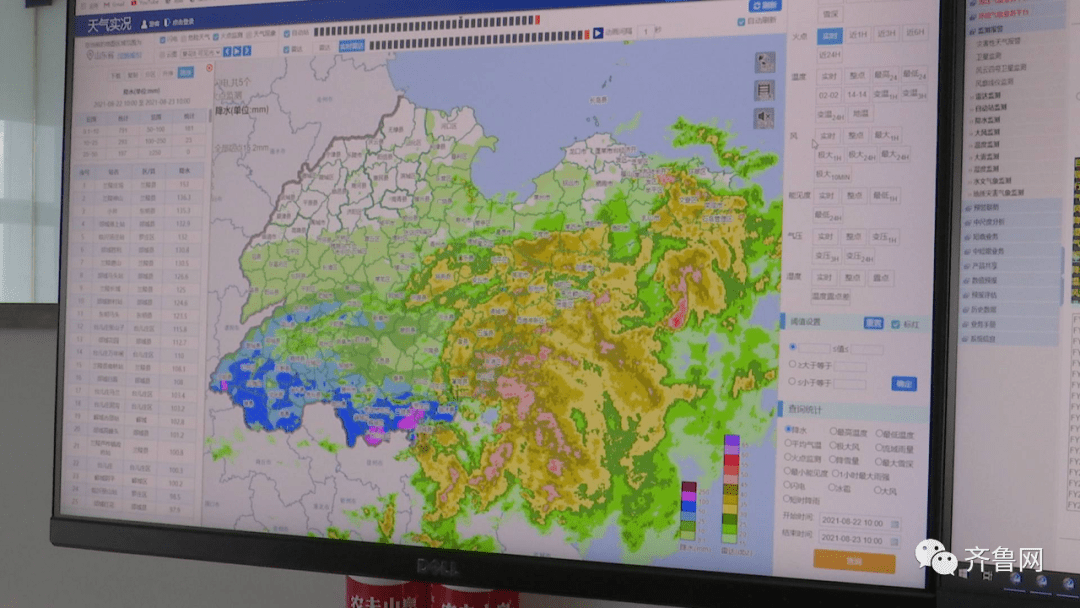
Task: Click the radar timeline progress bar
Action: click(x=479, y=40)
